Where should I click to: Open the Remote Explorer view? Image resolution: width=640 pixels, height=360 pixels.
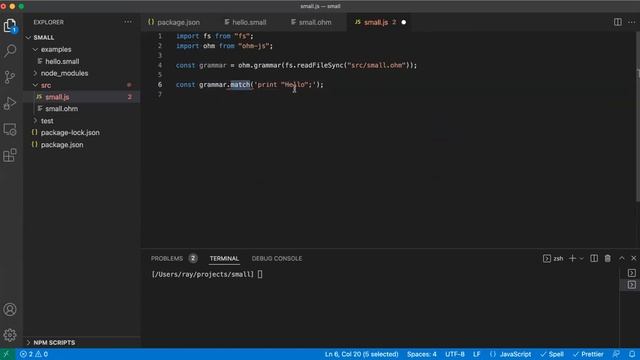(10, 129)
